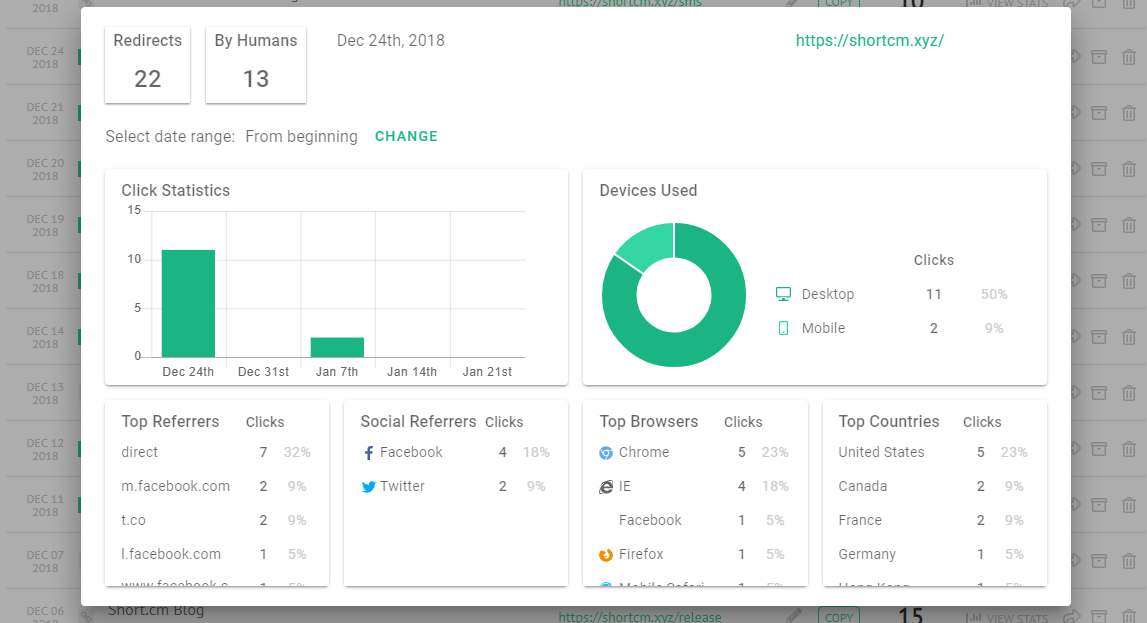The width and height of the screenshot is (1147, 623).
Task: Click the Chrome browser icon
Action: [606, 453]
